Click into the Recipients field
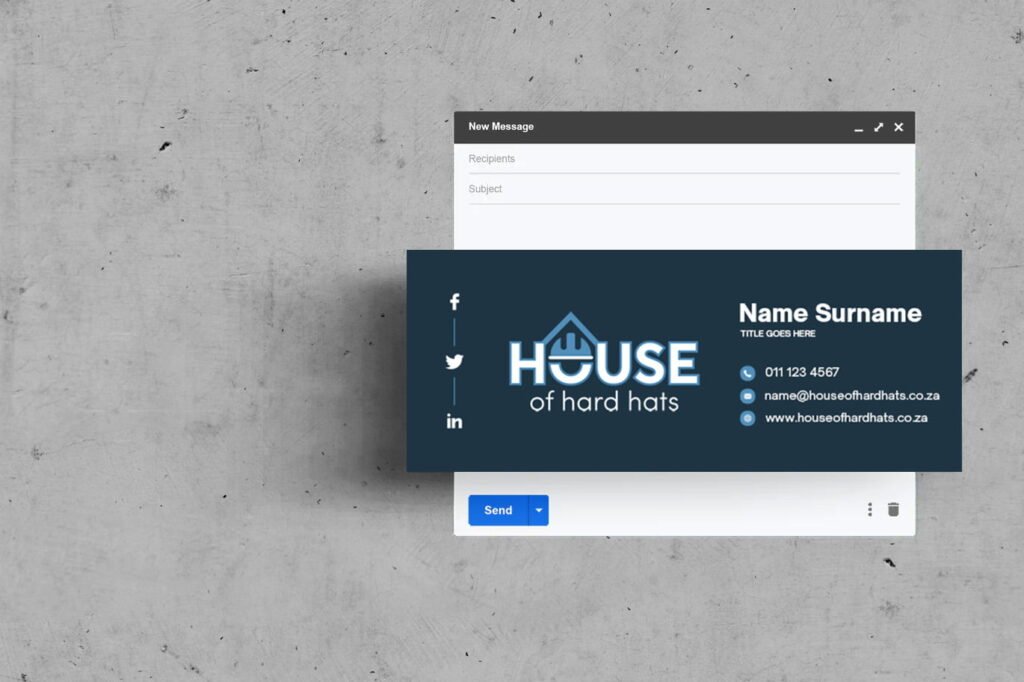Screen dimensions: 1024x682 click(683, 159)
